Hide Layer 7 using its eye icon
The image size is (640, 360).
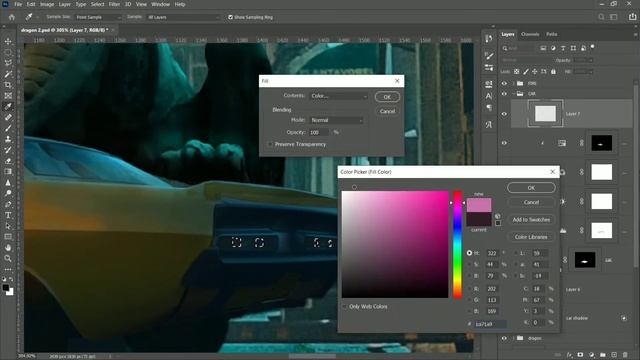click(504, 114)
